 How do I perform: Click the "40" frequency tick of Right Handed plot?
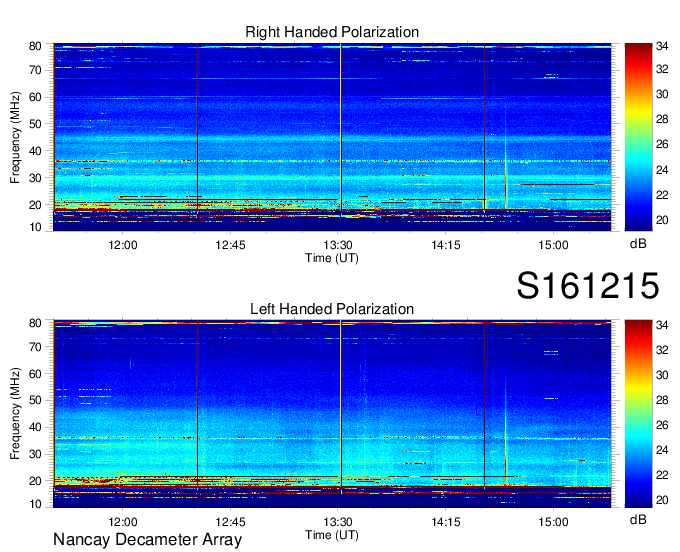click(x=35, y=151)
